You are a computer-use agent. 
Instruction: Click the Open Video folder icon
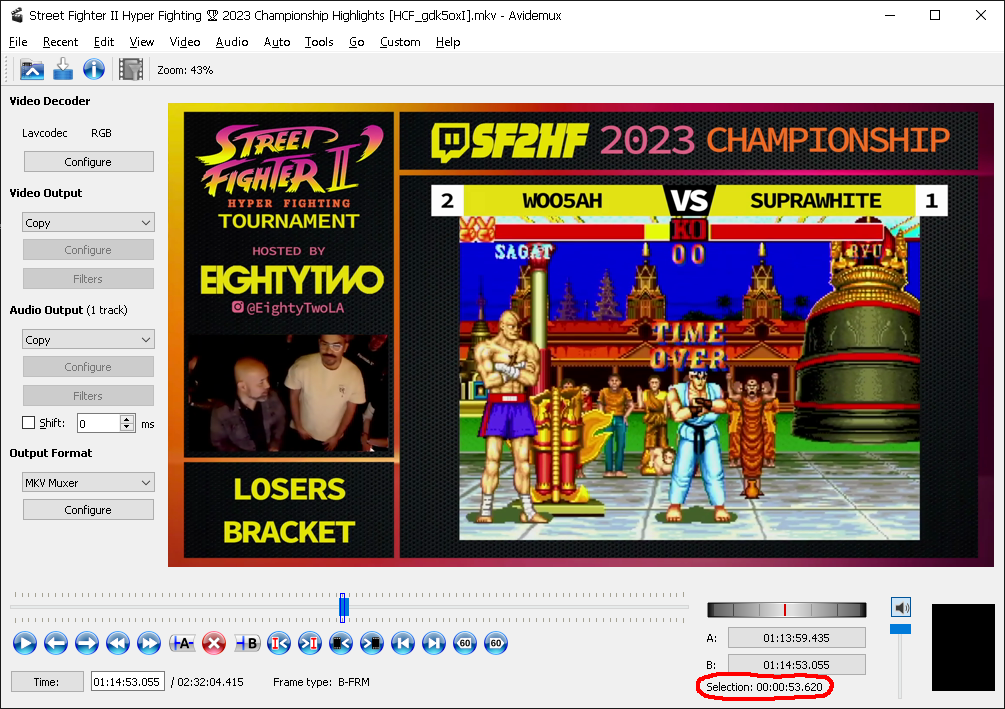[x=31, y=69]
